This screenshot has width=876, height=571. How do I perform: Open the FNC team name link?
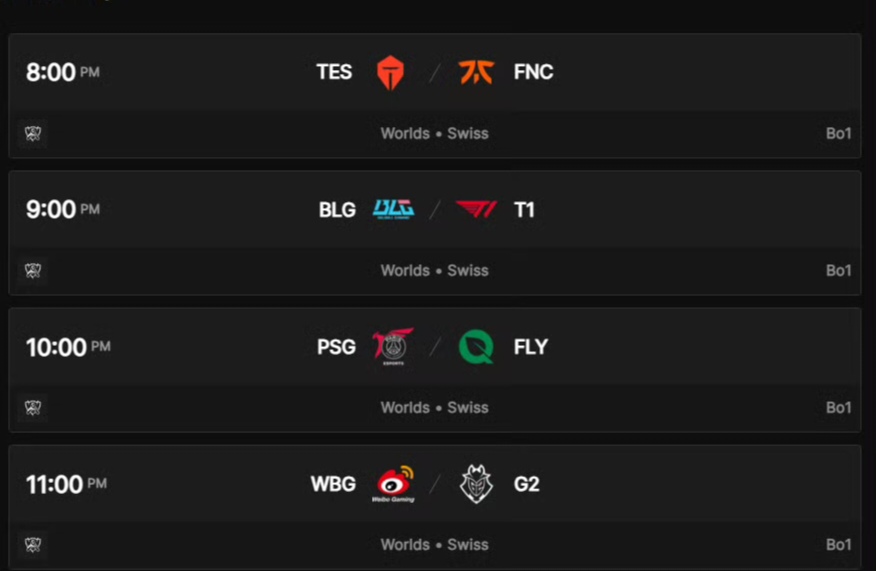pos(533,72)
